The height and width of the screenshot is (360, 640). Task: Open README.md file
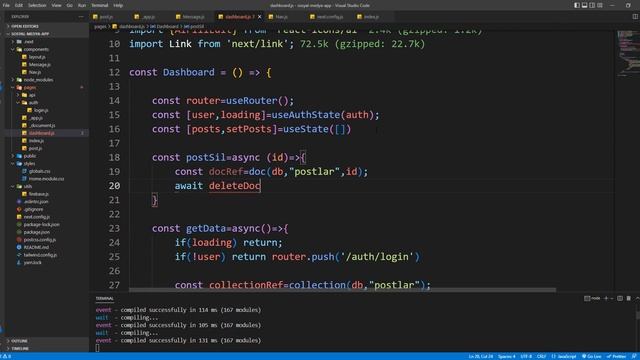pos(36,247)
